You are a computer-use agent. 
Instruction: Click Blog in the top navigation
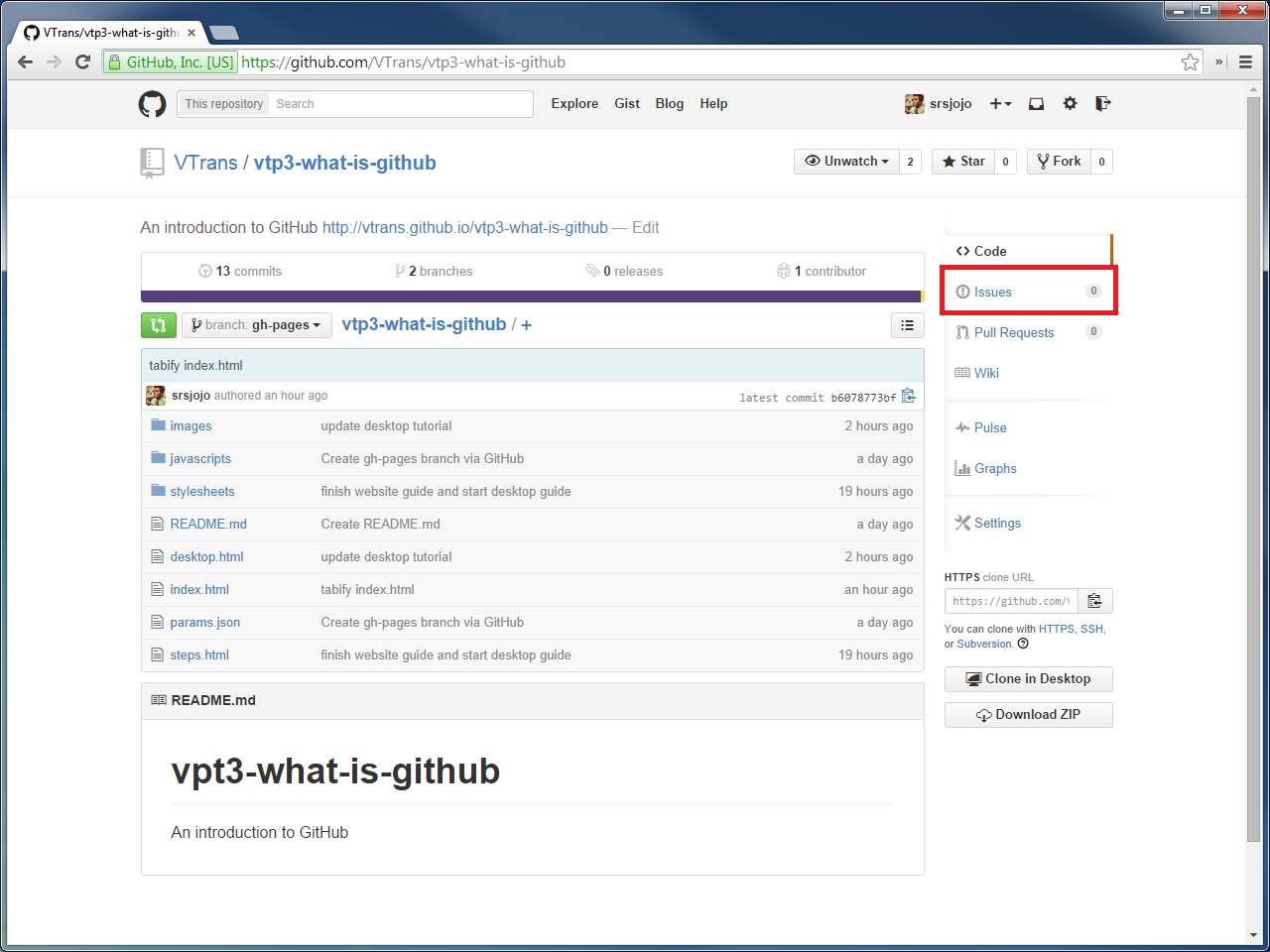coord(670,103)
